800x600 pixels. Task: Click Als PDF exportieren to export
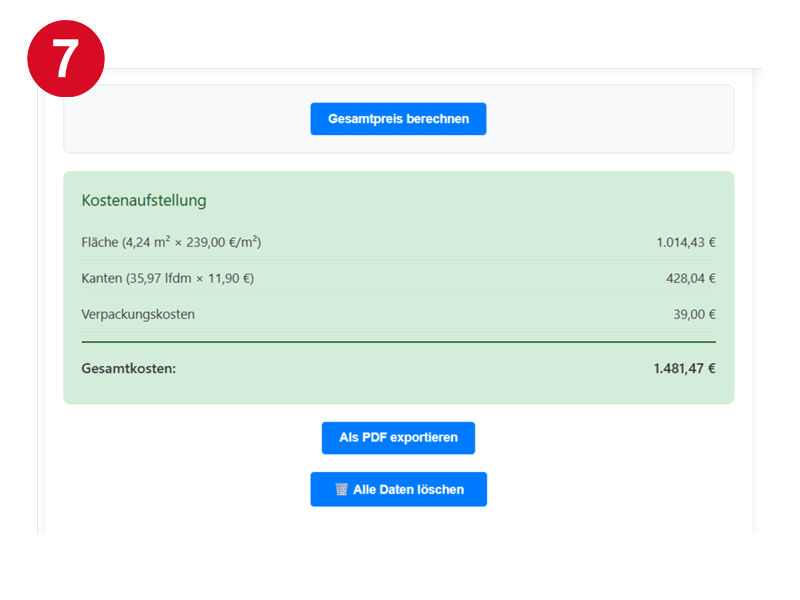click(x=398, y=437)
